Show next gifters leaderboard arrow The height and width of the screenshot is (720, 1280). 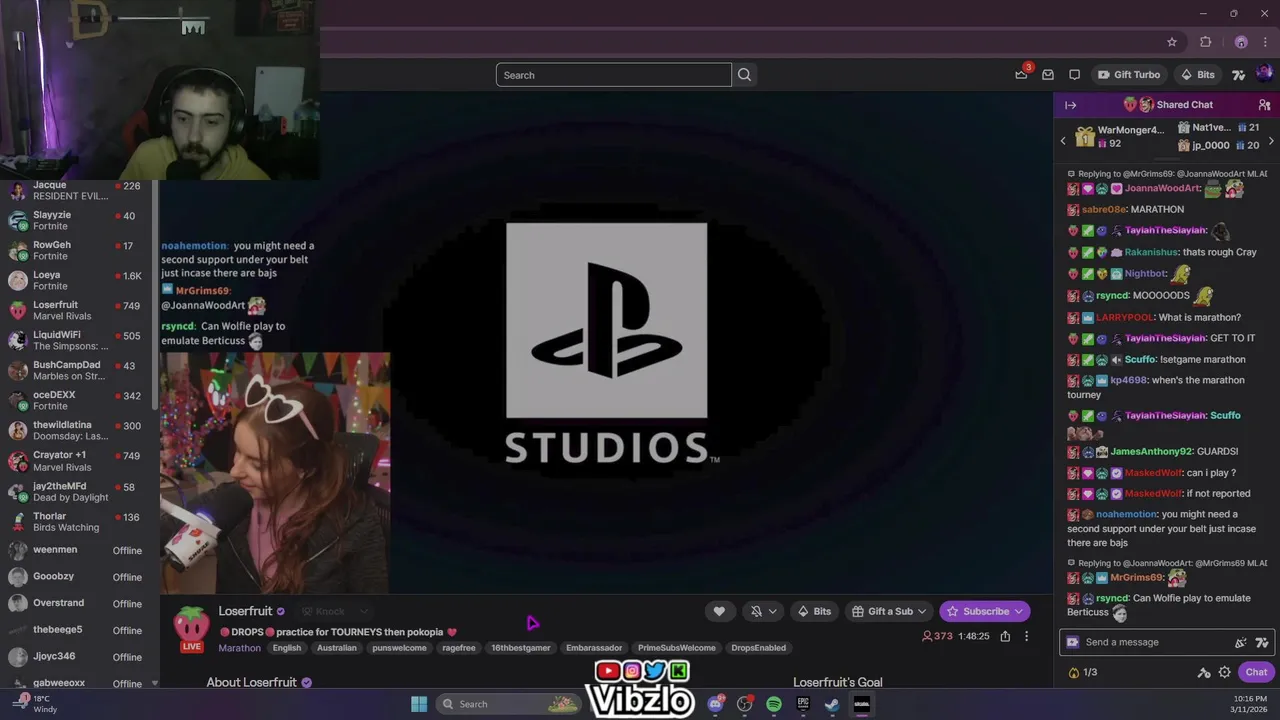pos(1271,141)
